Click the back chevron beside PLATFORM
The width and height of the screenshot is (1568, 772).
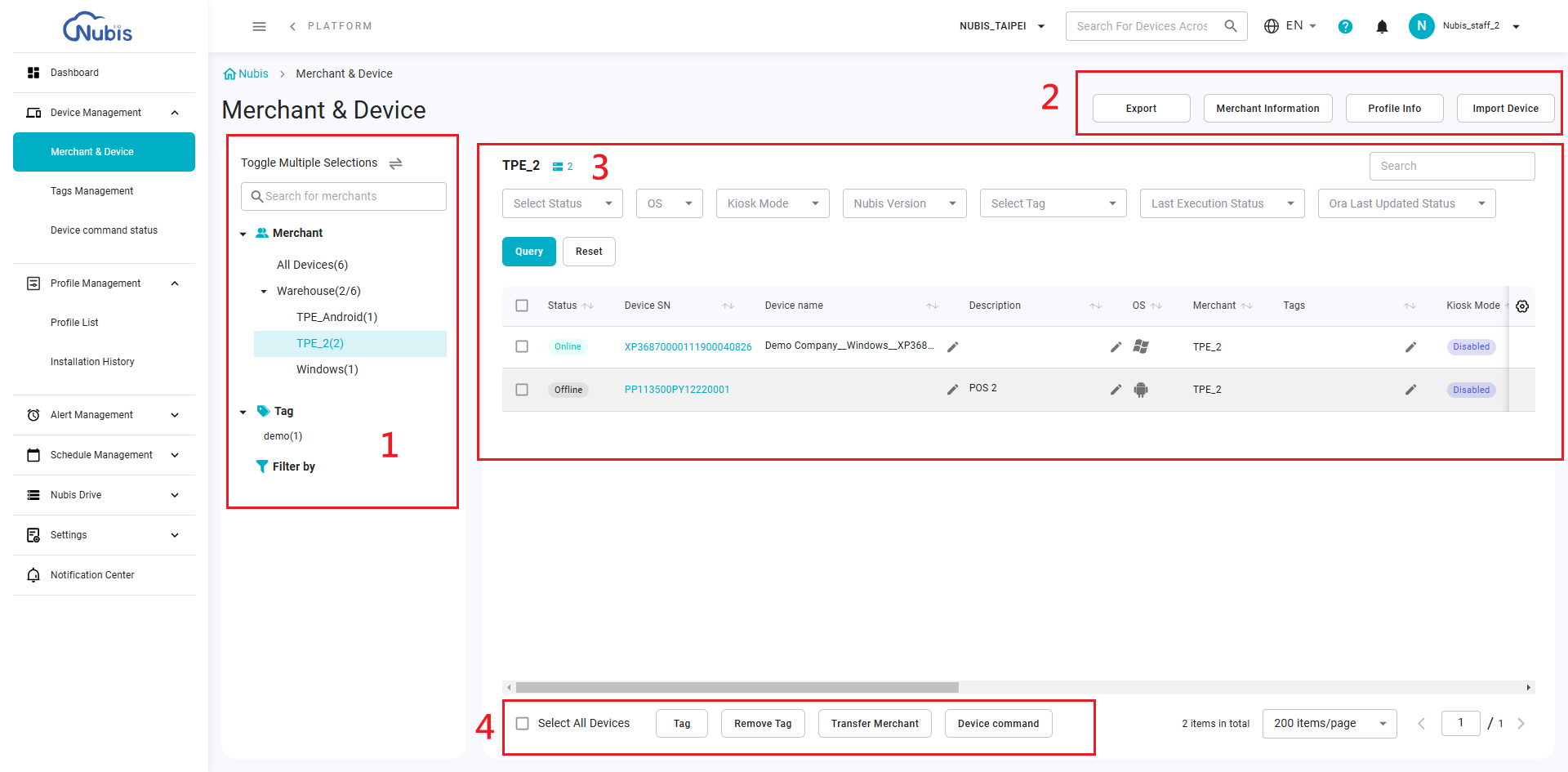pyautogui.click(x=292, y=26)
